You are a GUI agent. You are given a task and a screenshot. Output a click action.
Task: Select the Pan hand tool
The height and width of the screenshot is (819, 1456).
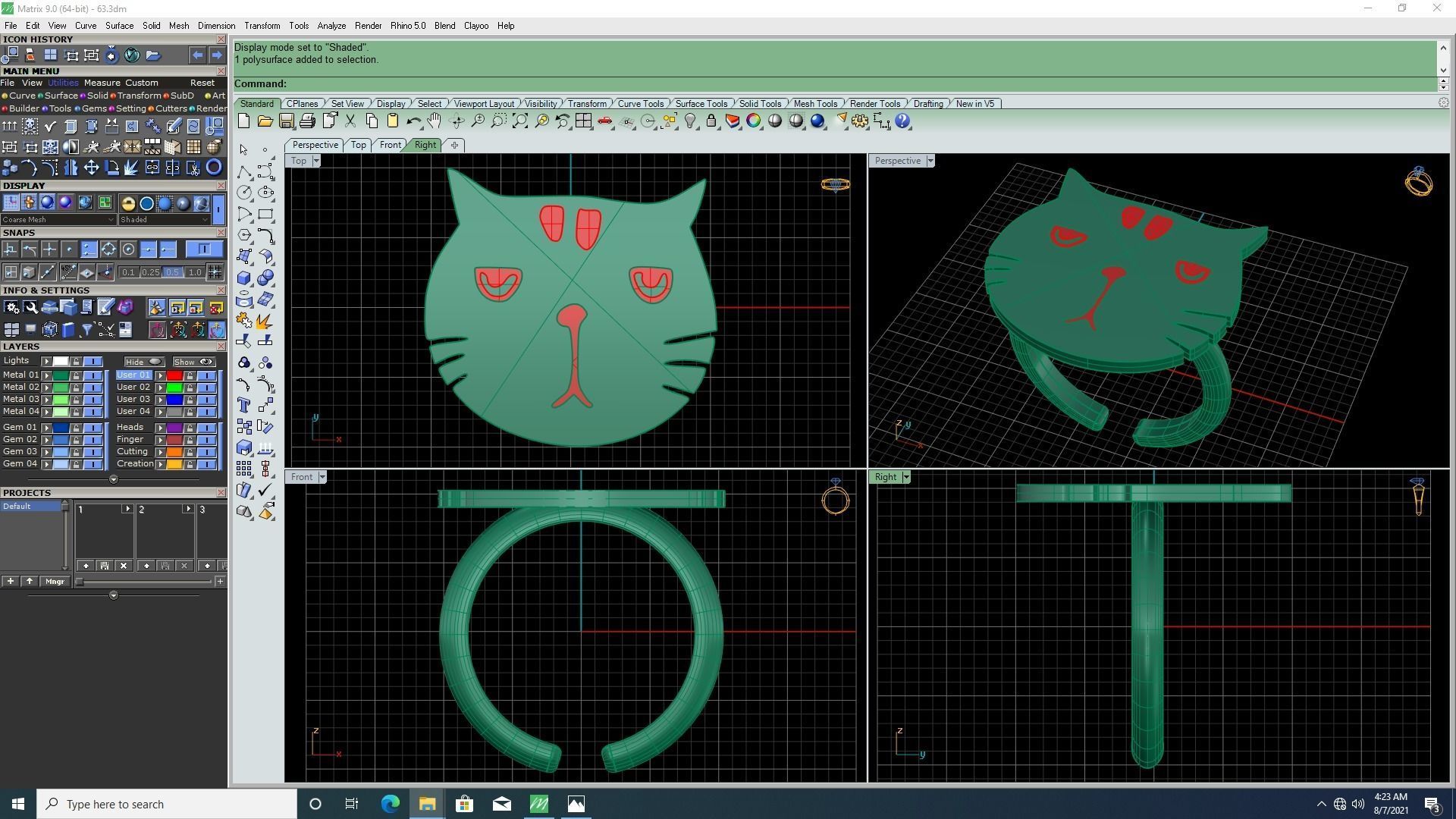point(435,121)
